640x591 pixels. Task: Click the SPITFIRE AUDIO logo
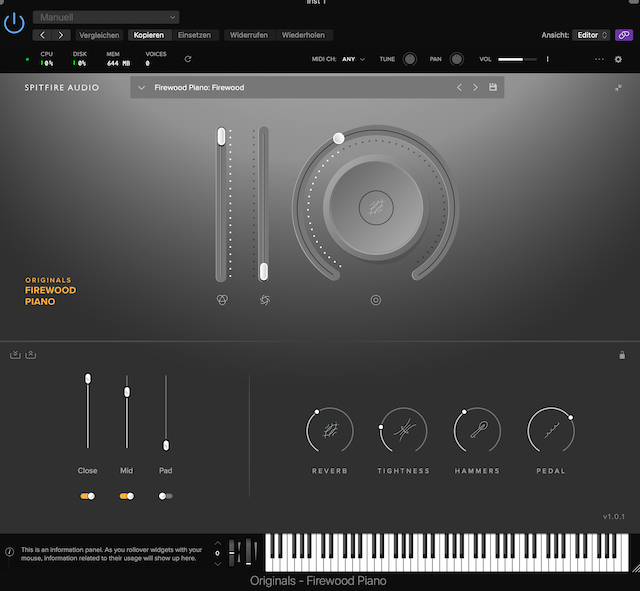(62, 88)
